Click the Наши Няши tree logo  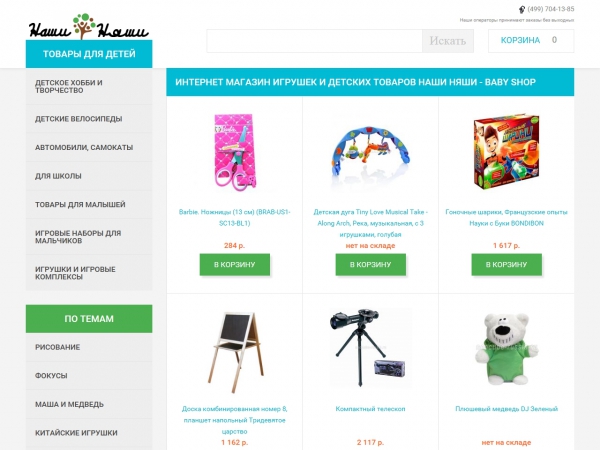click(x=88, y=26)
